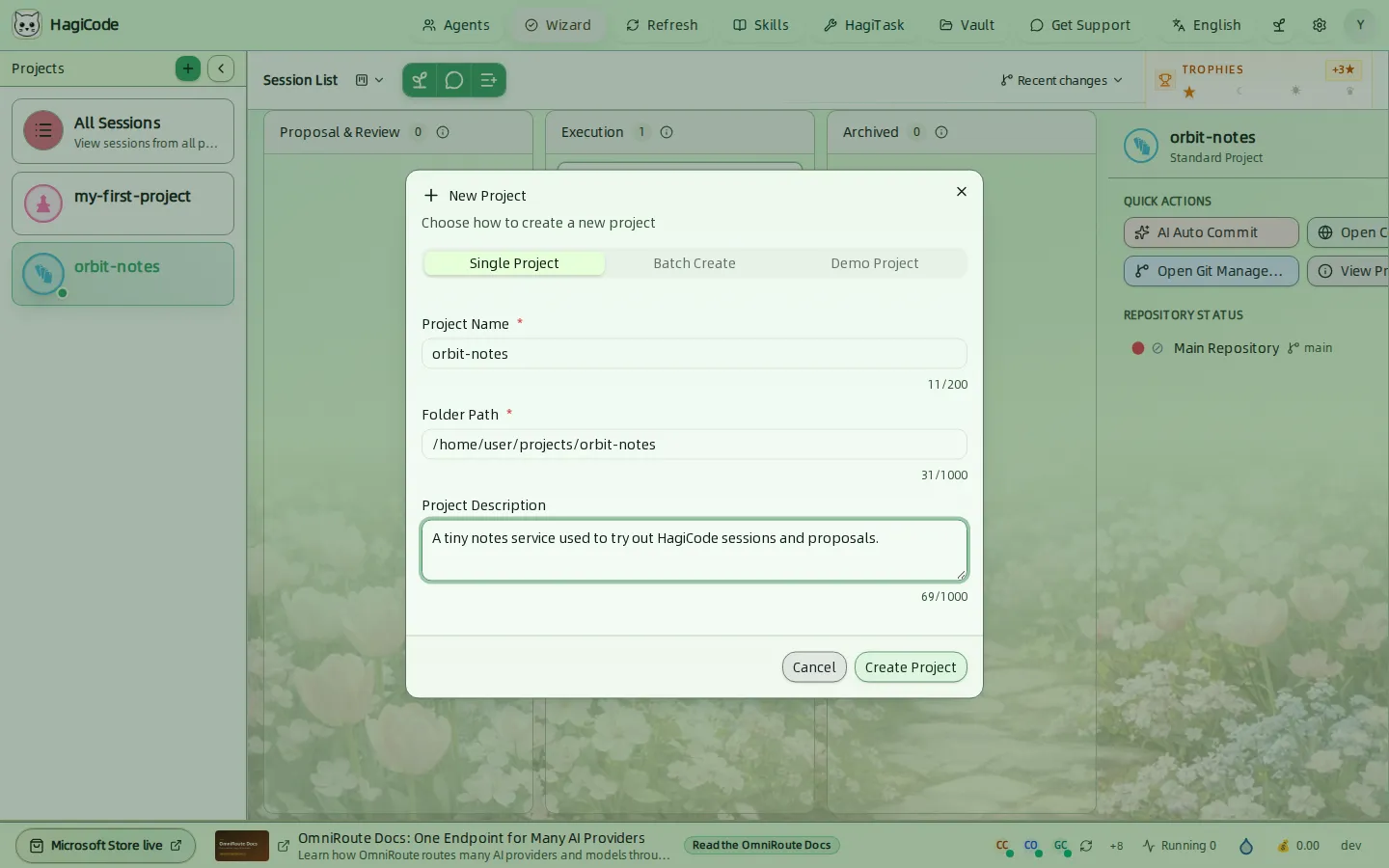Expand the Recent changes dropdown
Viewport: 1389px width, 868px height.
tap(1061, 80)
